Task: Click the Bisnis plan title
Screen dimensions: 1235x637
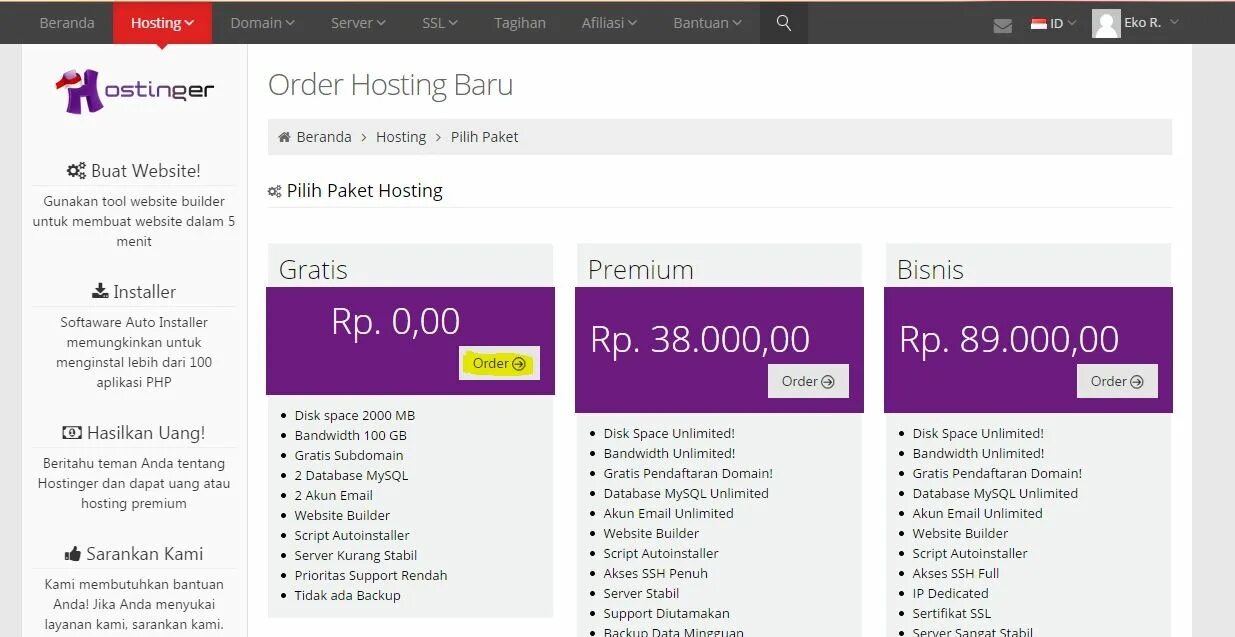Action: point(930,270)
